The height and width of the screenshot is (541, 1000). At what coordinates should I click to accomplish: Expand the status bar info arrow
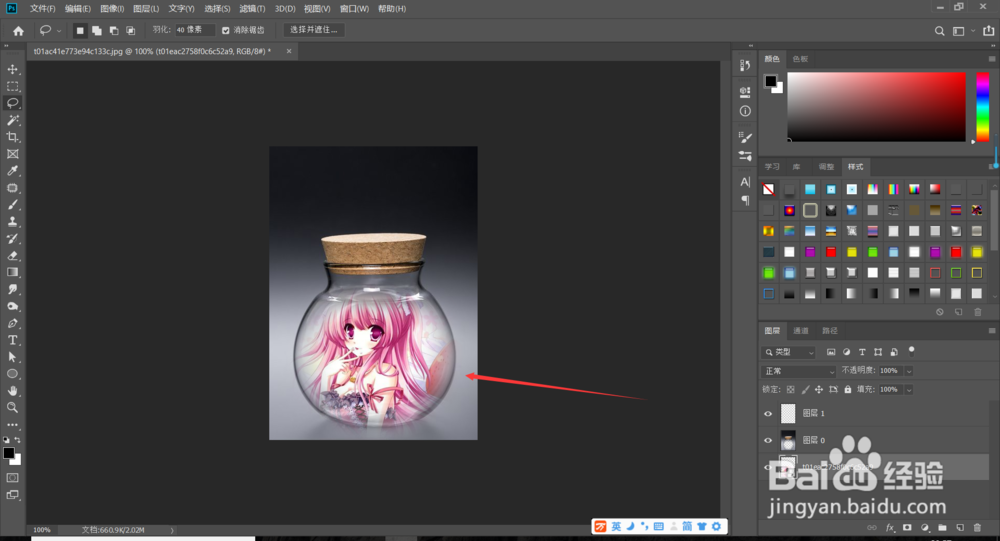[x=172, y=530]
